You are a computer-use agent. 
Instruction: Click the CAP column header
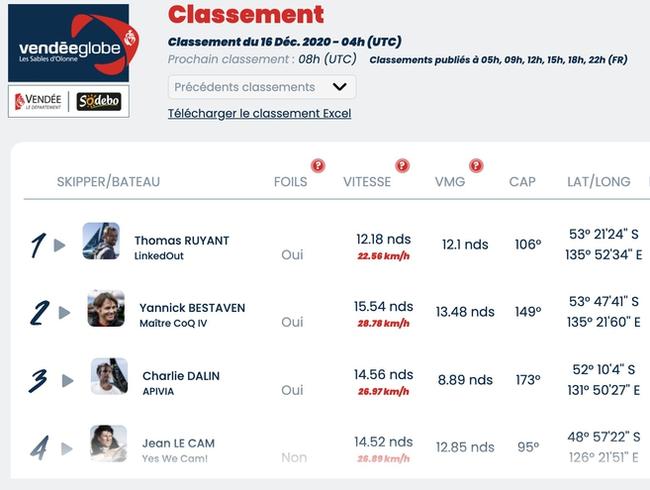click(522, 182)
